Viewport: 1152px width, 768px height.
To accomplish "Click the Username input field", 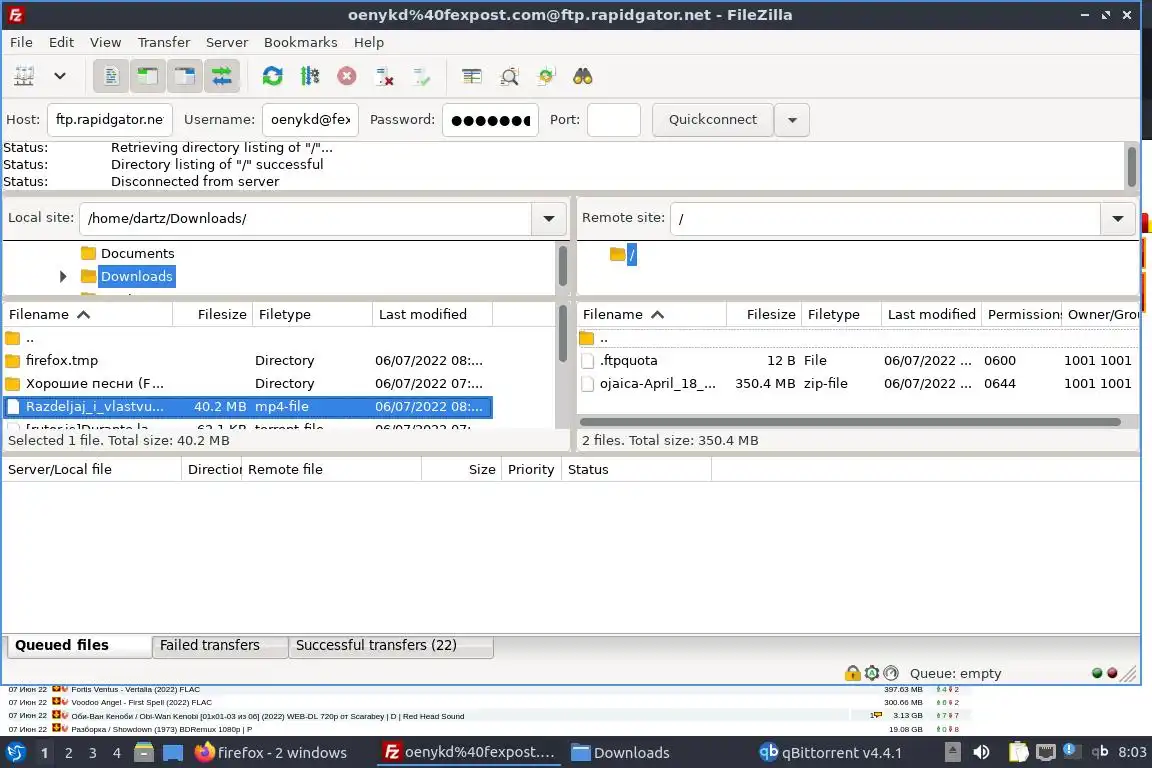I will coord(310,120).
